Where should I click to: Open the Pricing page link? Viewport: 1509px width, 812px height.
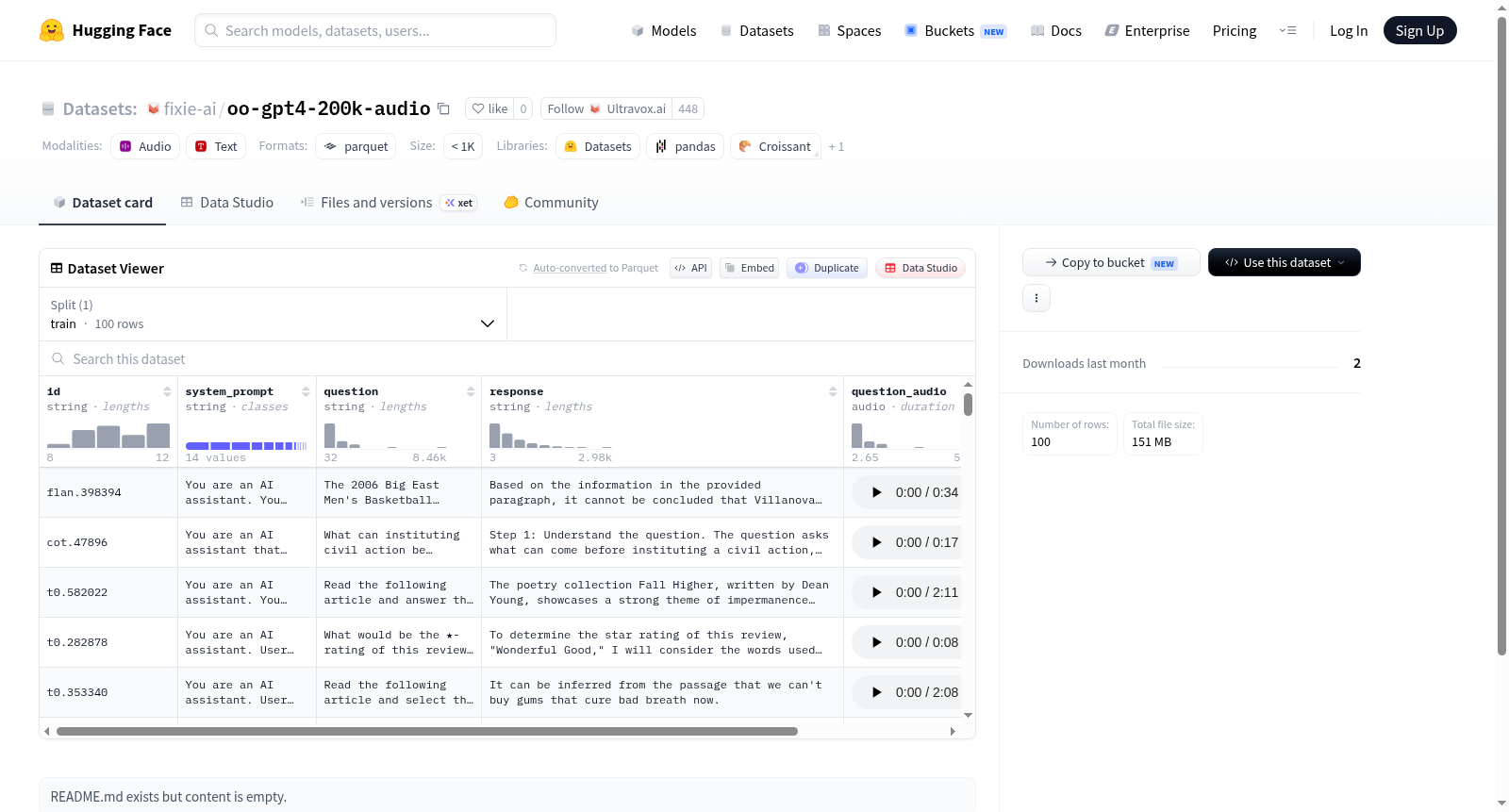click(x=1235, y=30)
